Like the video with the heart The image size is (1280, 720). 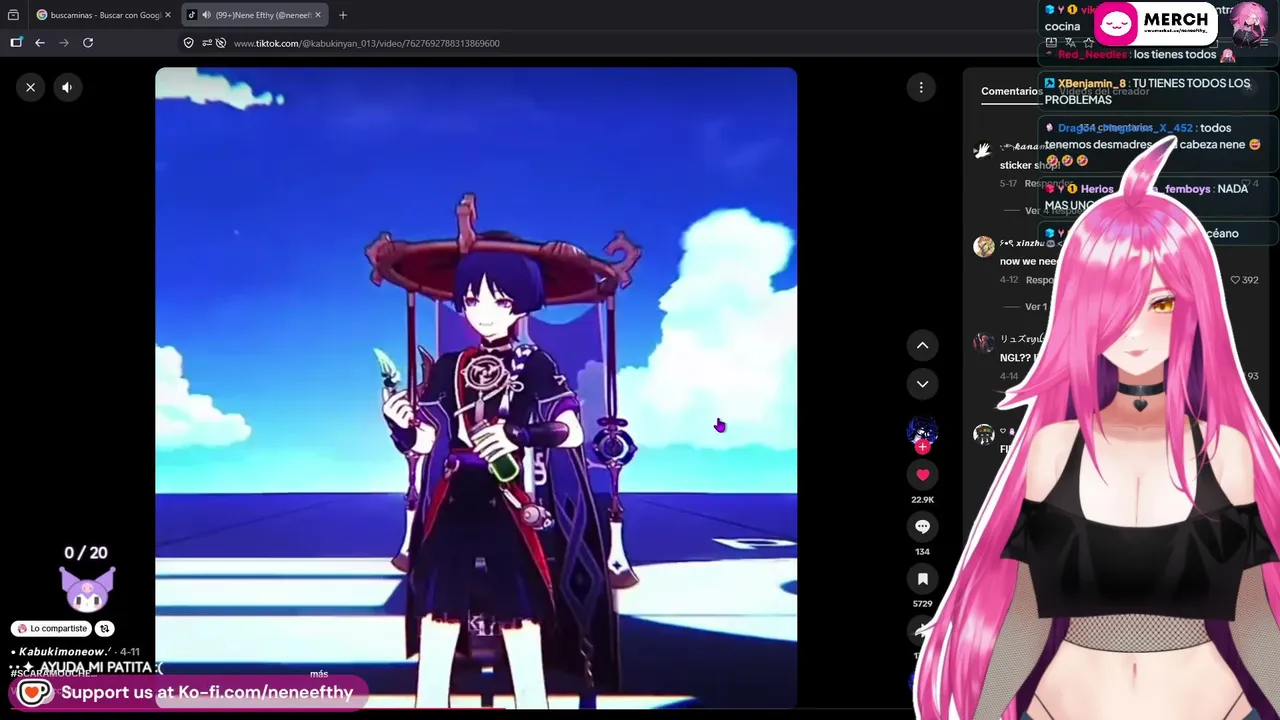(922, 475)
